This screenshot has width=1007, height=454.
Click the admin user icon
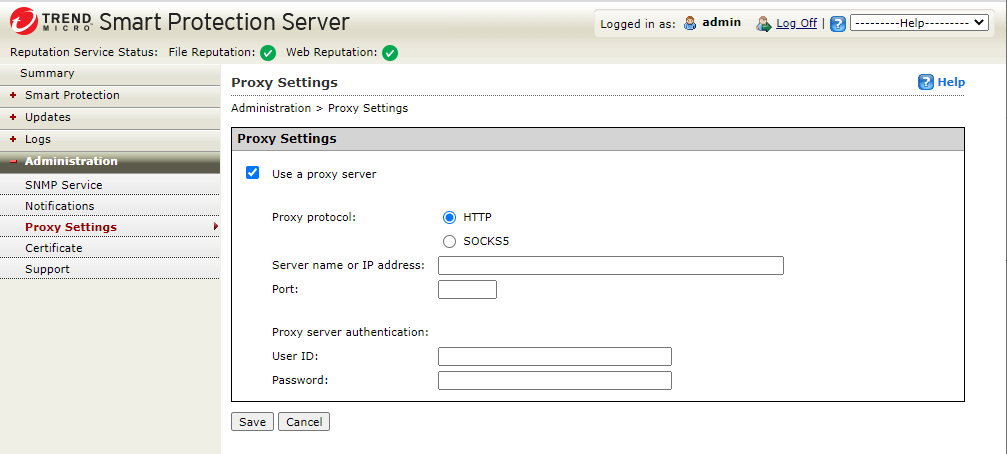point(690,23)
